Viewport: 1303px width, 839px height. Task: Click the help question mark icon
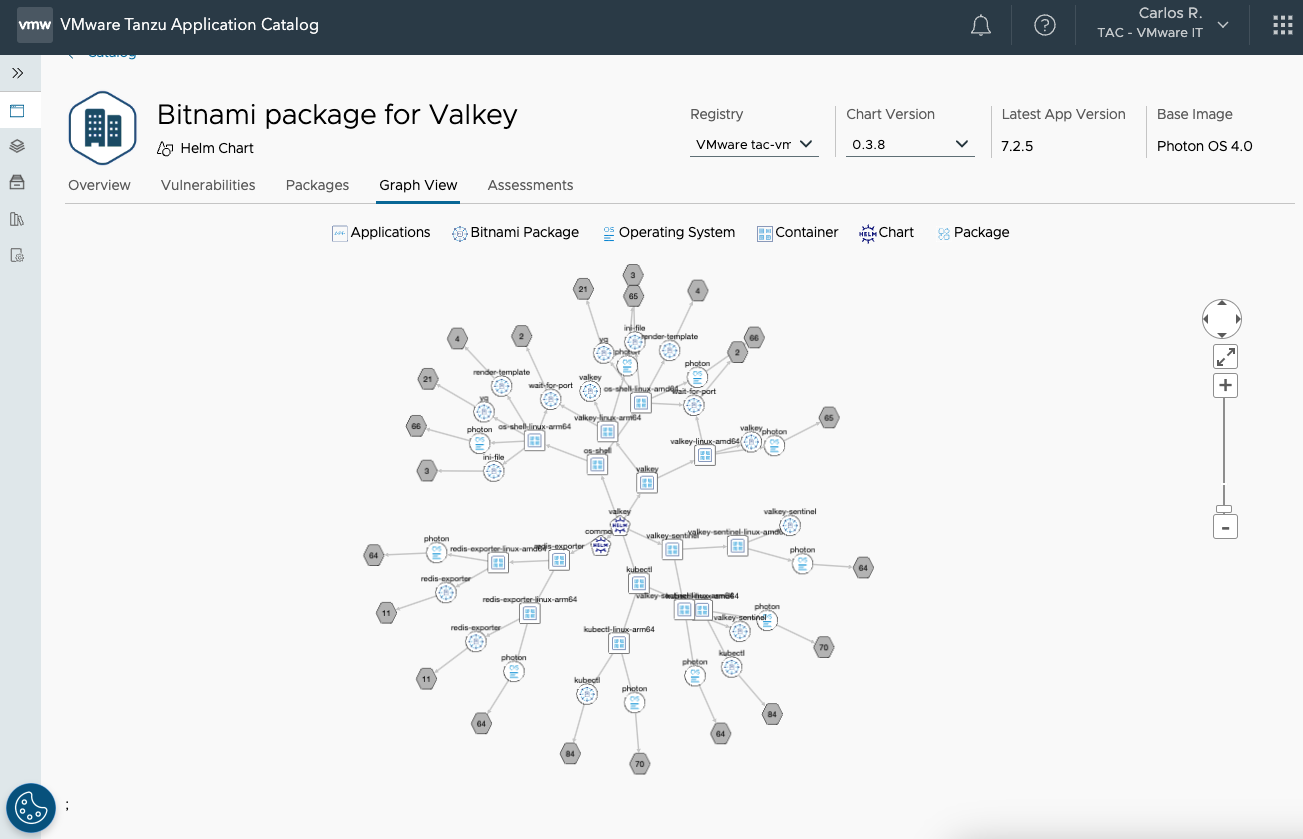pyautogui.click(x=1045, y=26)
